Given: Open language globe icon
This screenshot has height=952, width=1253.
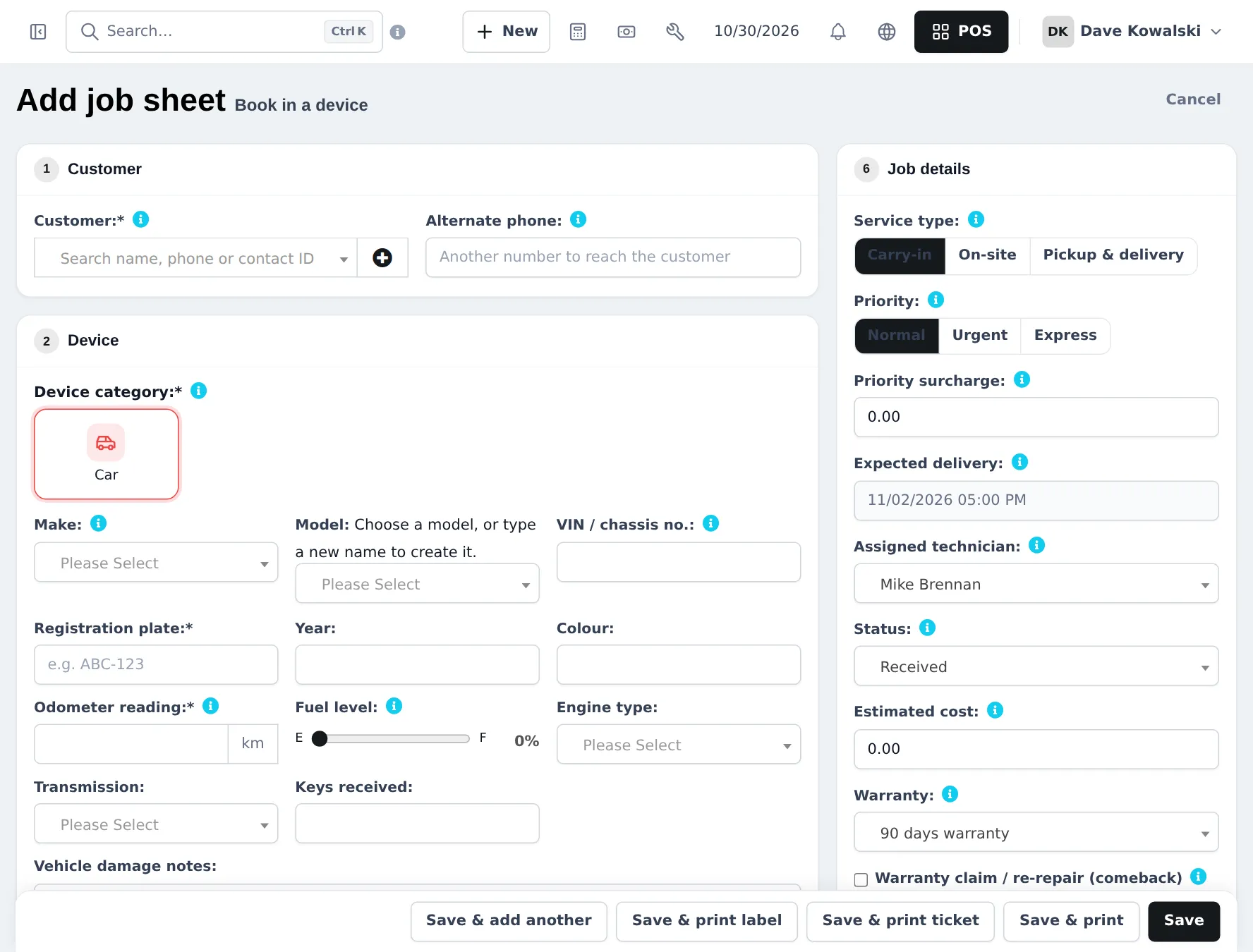Looking at the screenshot, I should pyautogui.click(x=887, y=32).
